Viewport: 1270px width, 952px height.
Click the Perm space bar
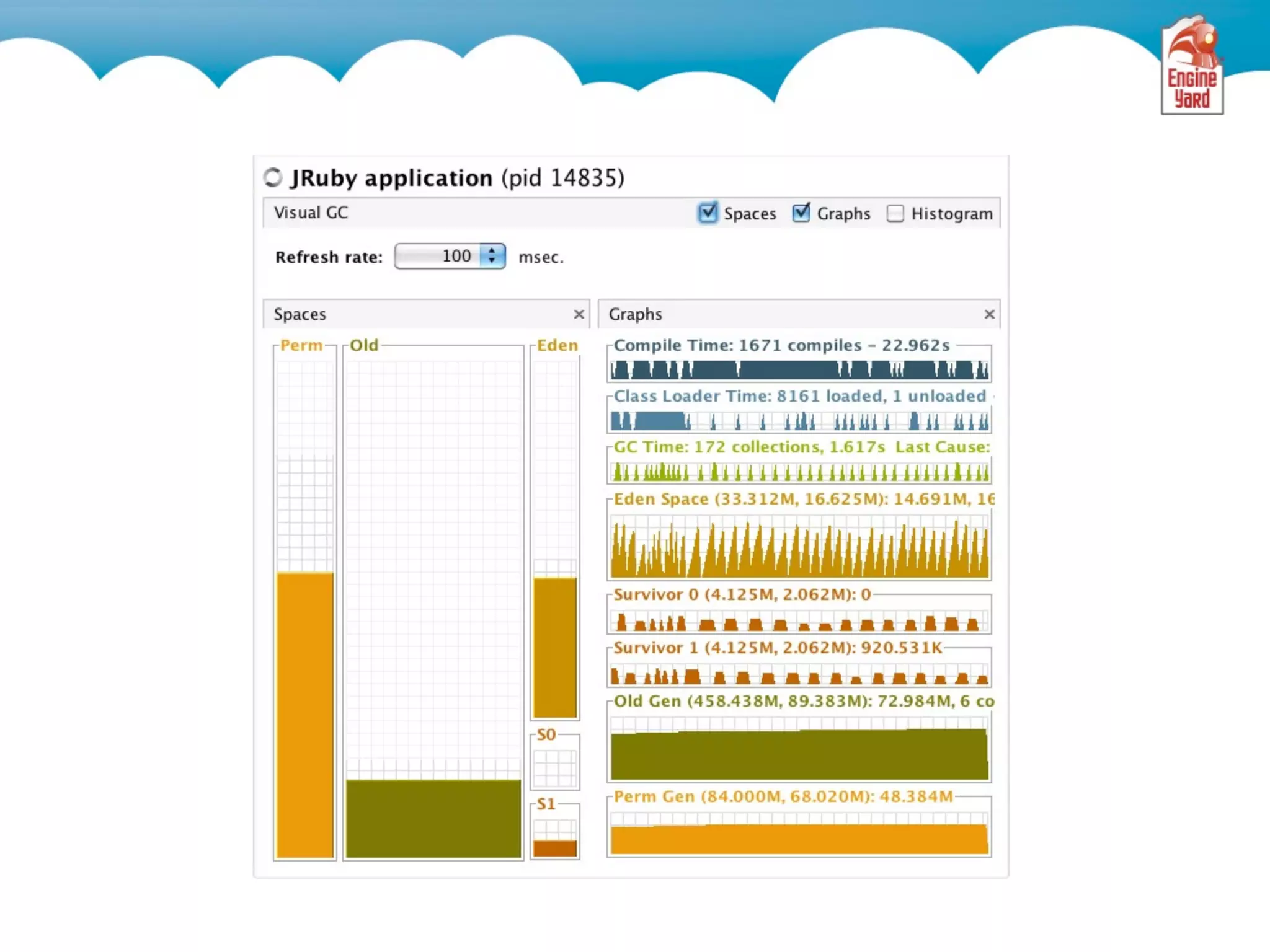click(304, 714)
